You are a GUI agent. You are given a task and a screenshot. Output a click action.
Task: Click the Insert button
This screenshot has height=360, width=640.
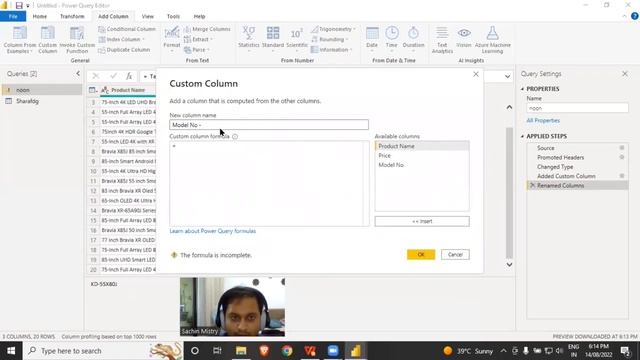pos(422,221)
